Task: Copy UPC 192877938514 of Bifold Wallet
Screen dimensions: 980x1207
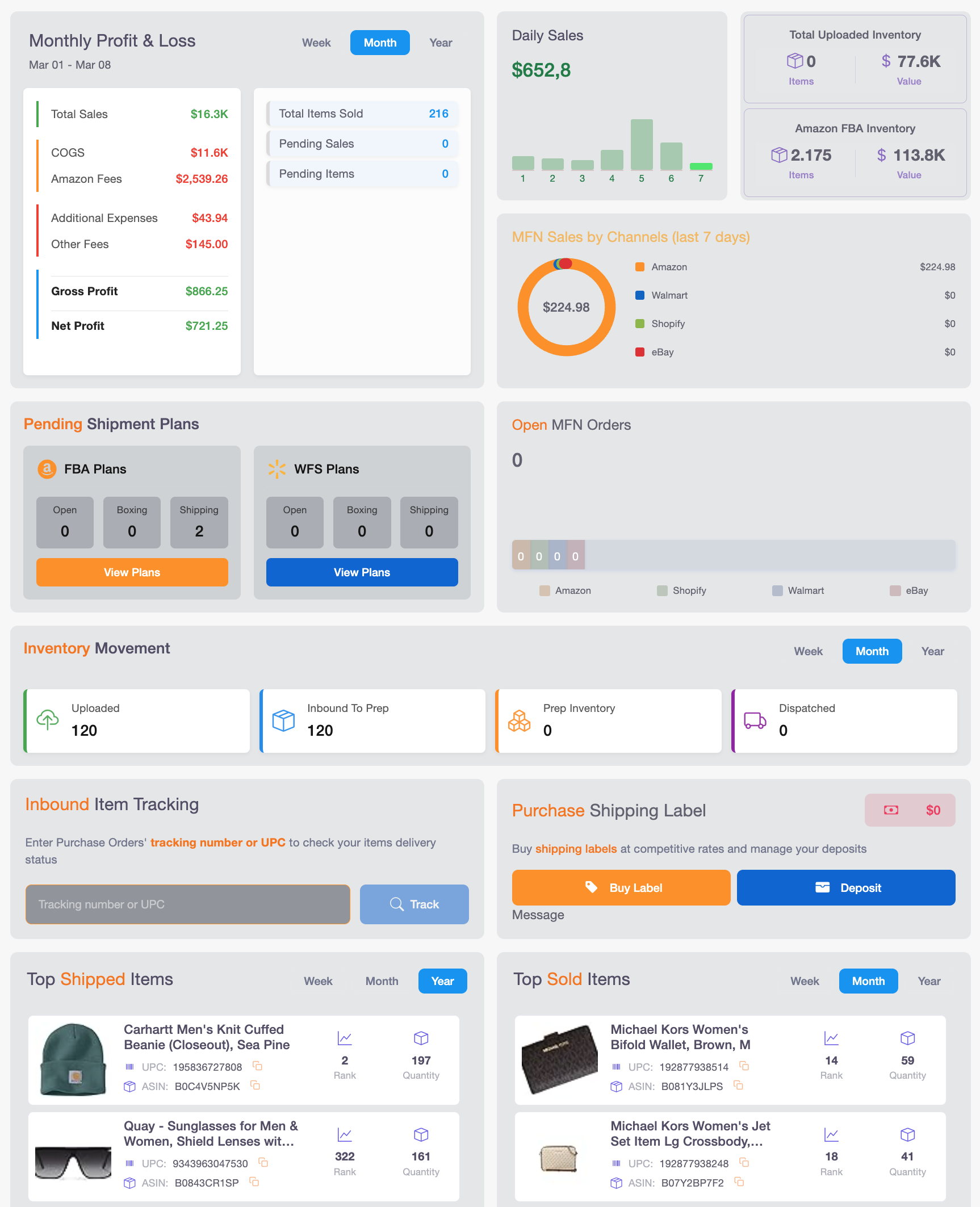Action: pyautogui.click(x=744, y=1066)
